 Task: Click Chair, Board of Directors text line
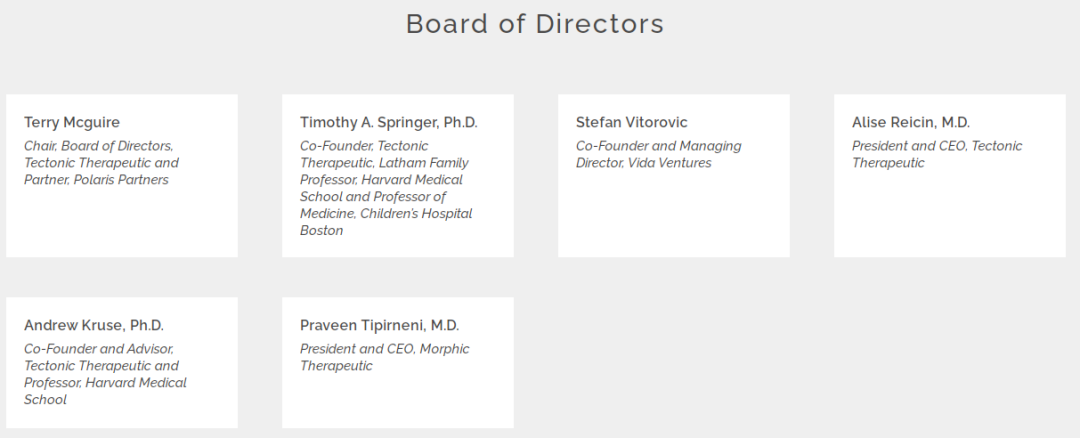(98, 146)
